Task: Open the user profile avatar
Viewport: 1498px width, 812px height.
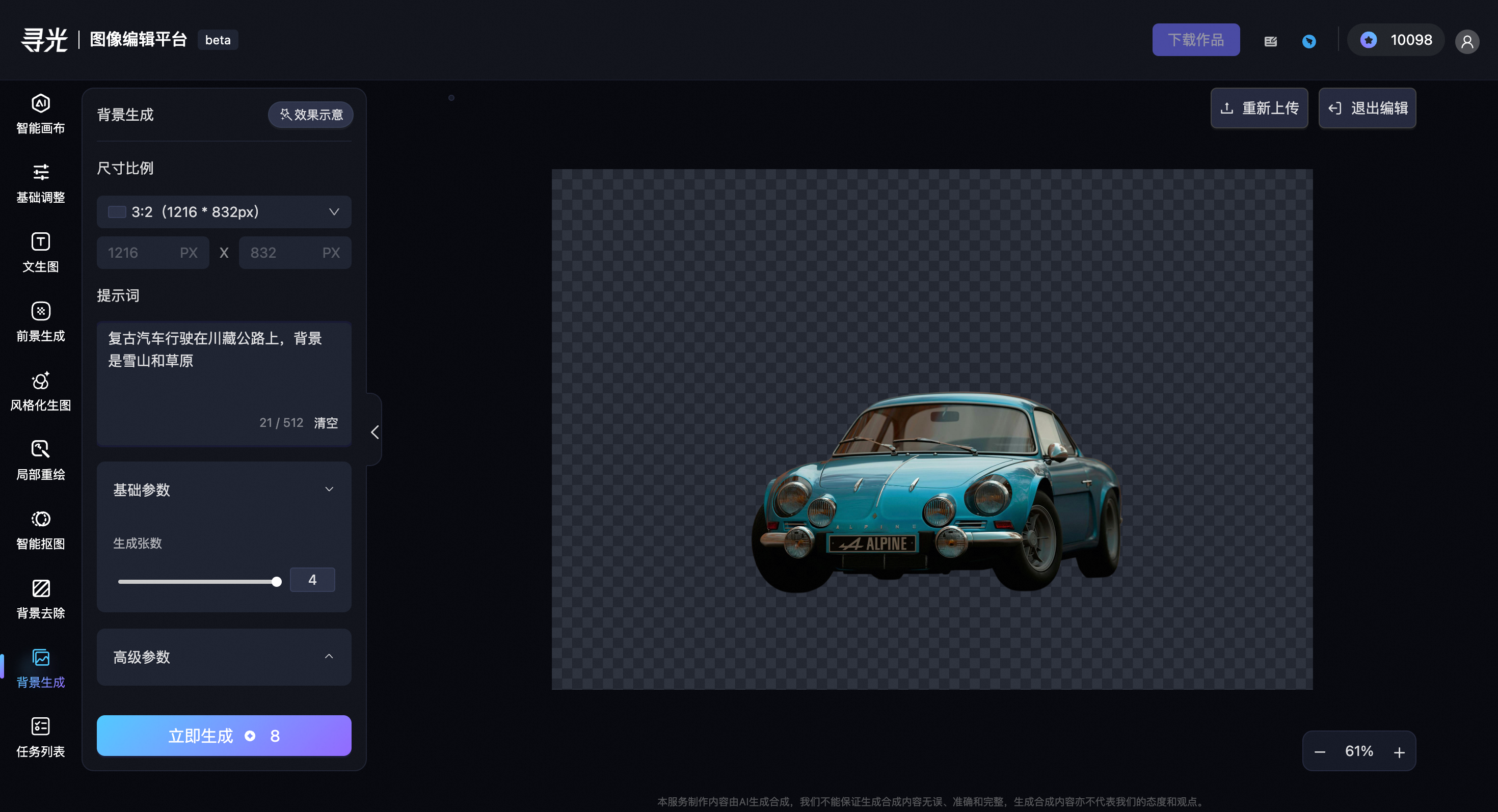Action: click(x=1467, y=41)
